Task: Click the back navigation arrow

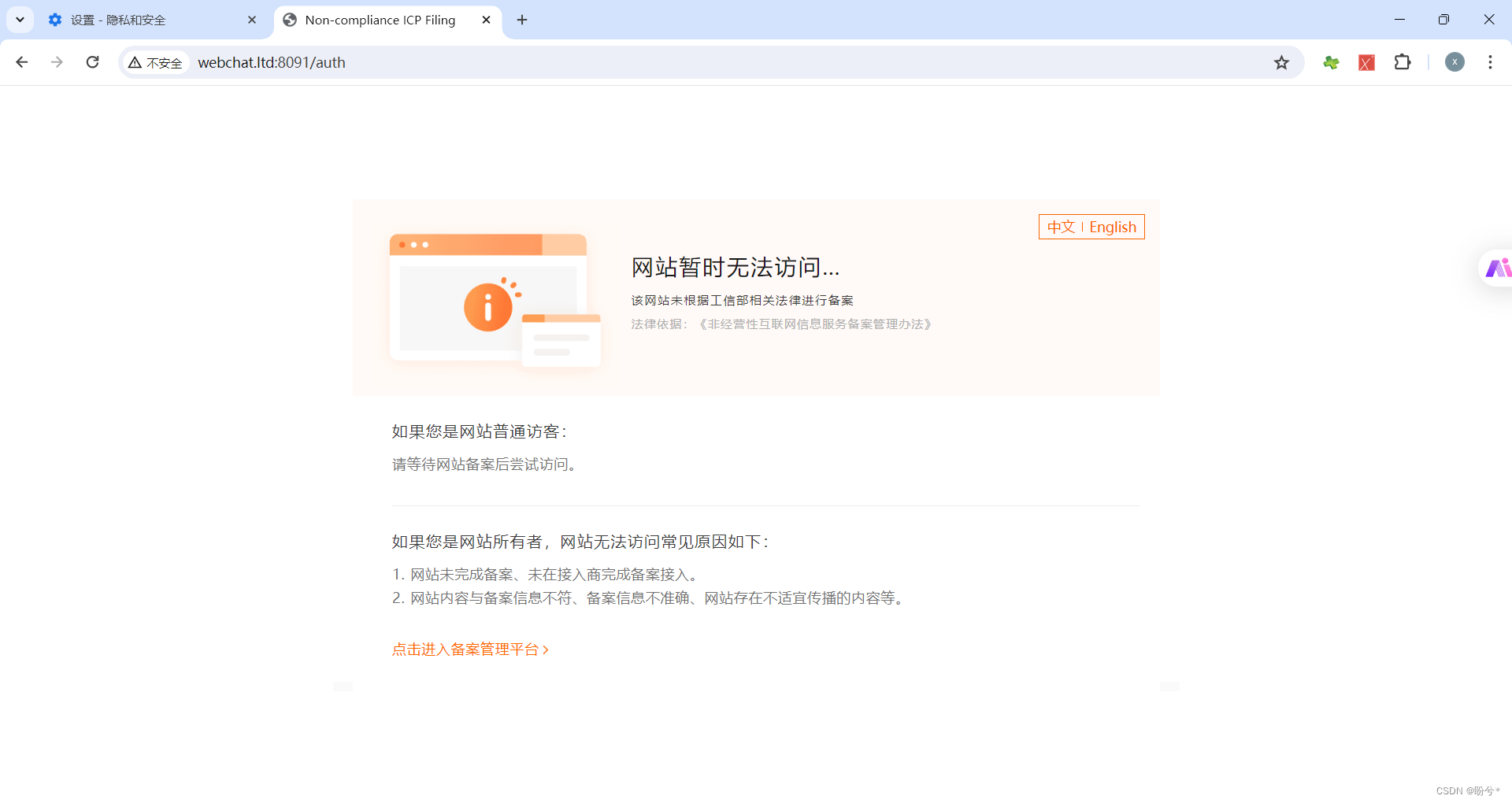Action: click(21, 62)
